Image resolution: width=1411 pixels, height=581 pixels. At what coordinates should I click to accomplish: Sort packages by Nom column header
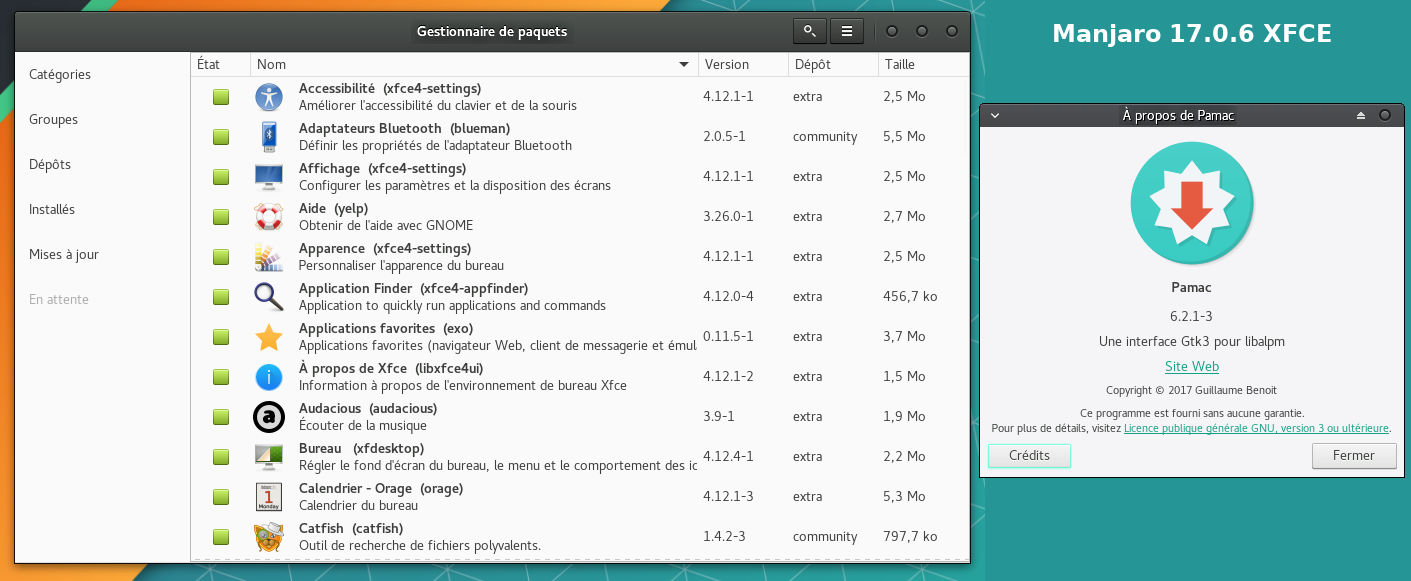[x=474, y=64]
